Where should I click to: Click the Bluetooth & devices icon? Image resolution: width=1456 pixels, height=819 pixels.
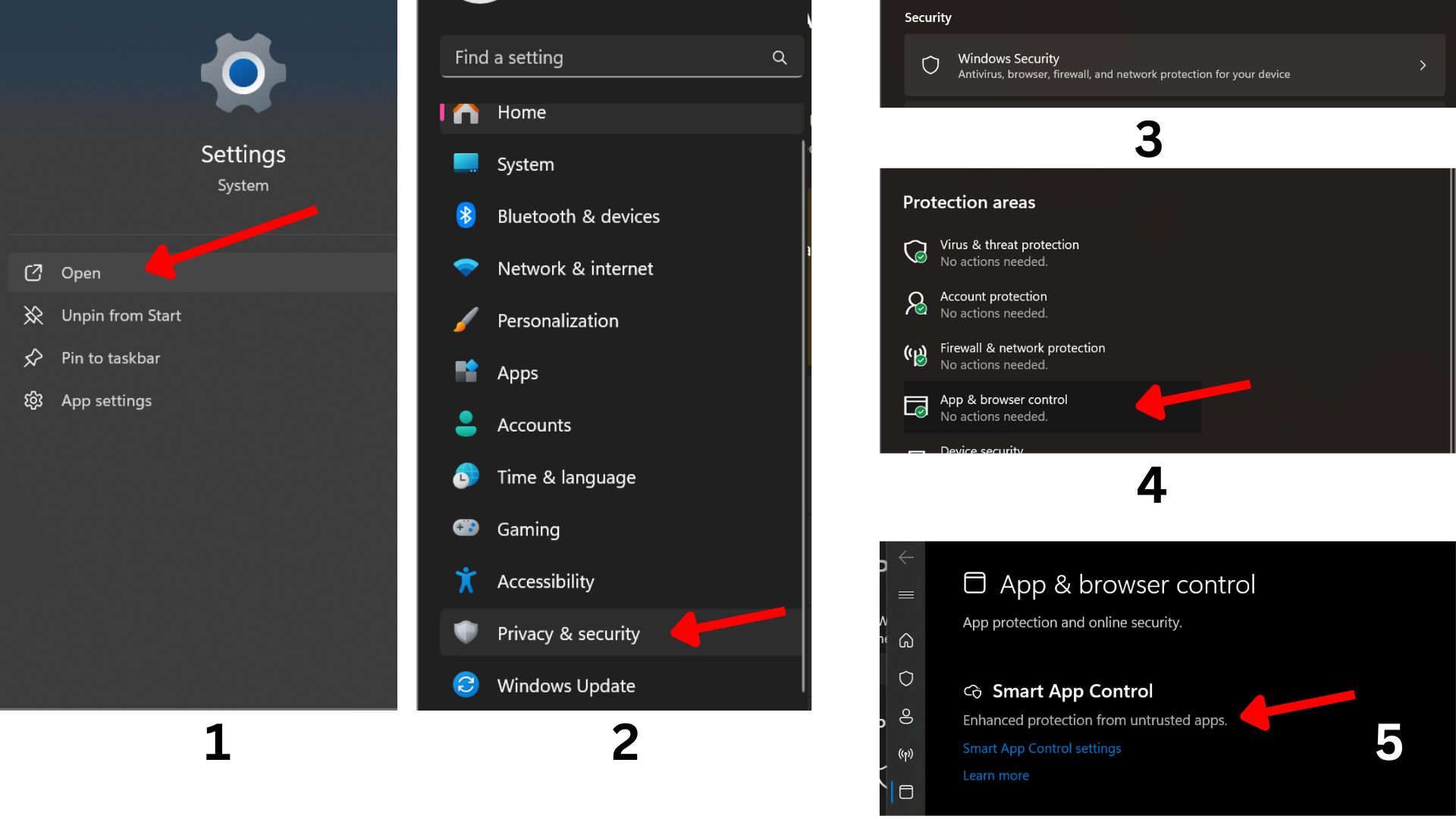(466, 216)
